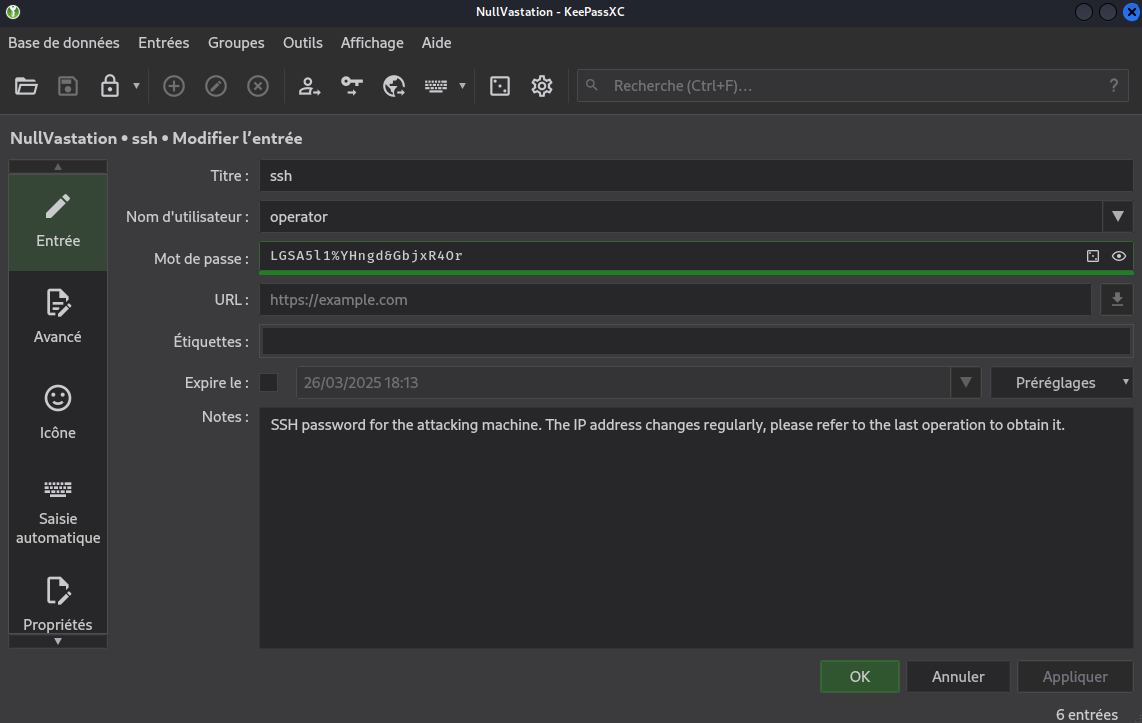Select the Icône sidebar section
The image size is (1142, 723).
[58, 413]
